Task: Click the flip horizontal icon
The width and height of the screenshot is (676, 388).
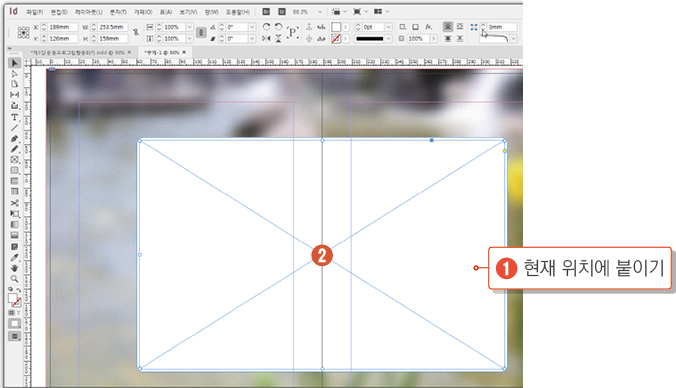Action: [266, 38]
